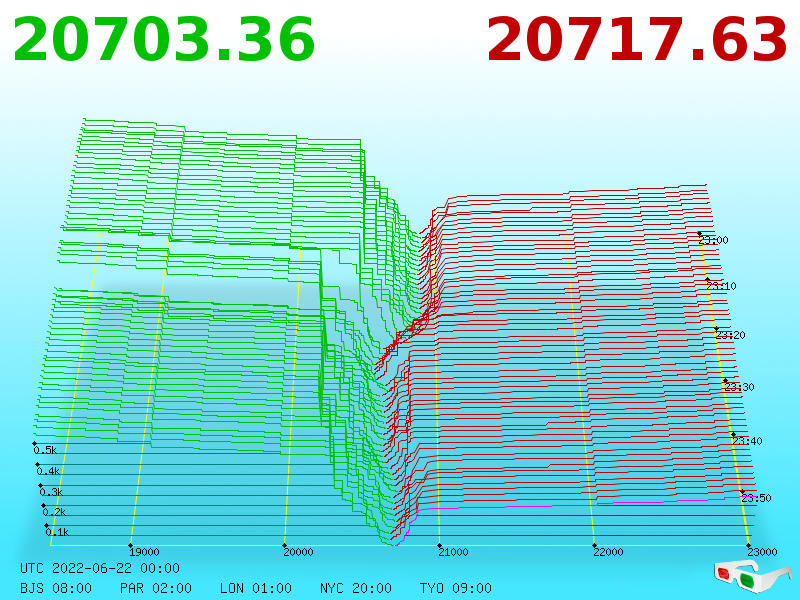The width and height of the screenshot is (800, 600).
Task: Click the green bid price 20703.36
Action: tap(164, 40)
